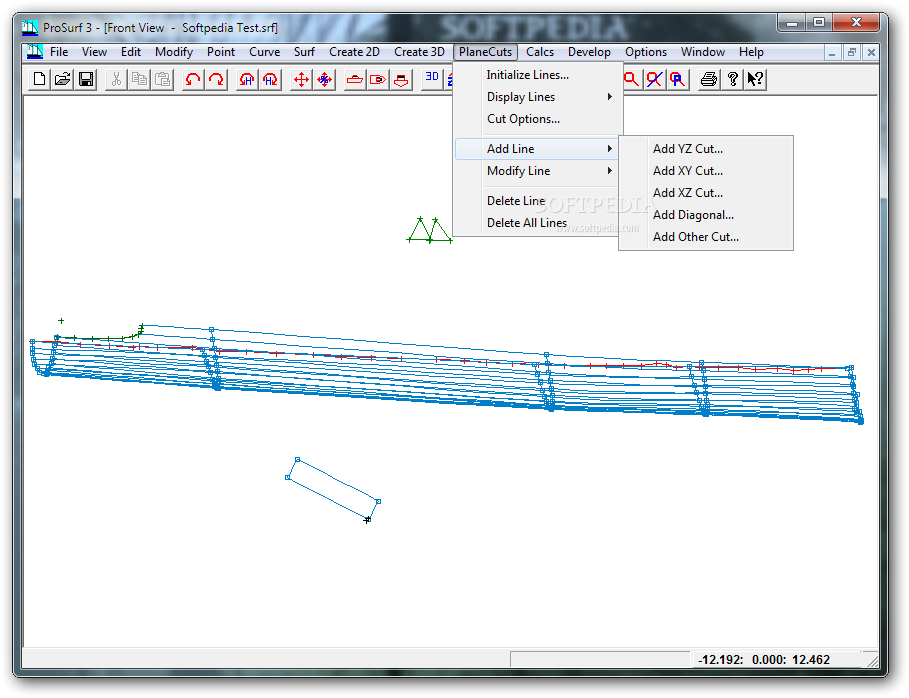Click the context help pointer icon

(x=755, y=79)
